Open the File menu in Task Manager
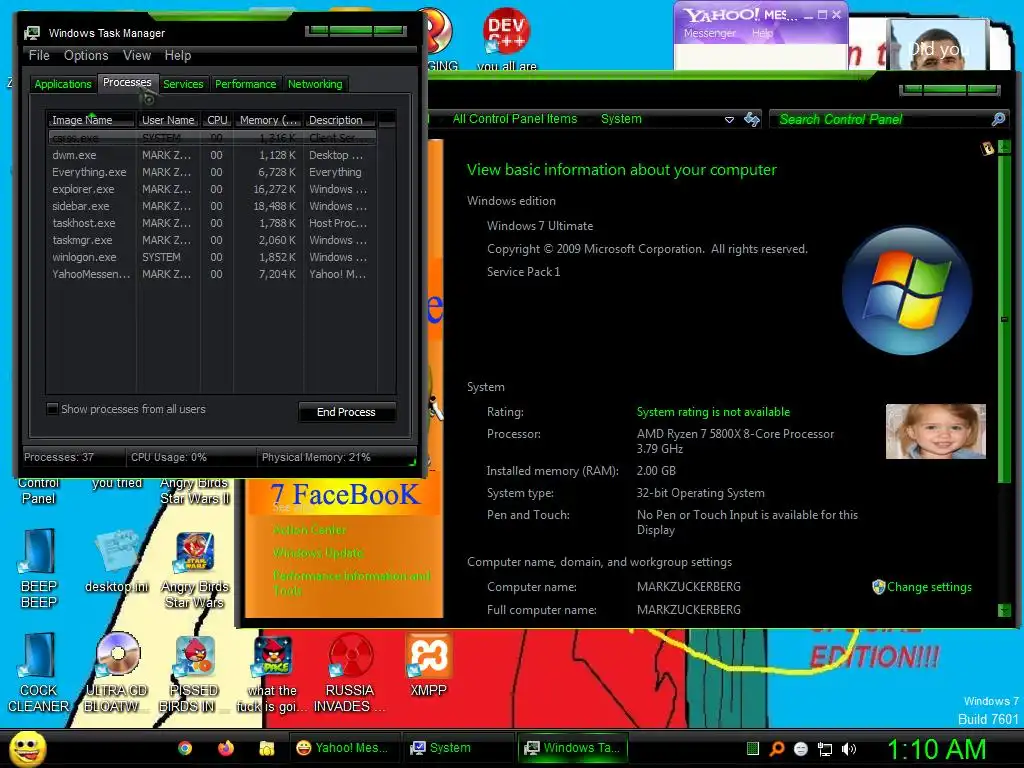This screenshot has width=1024, height=768. click(39, 56)
